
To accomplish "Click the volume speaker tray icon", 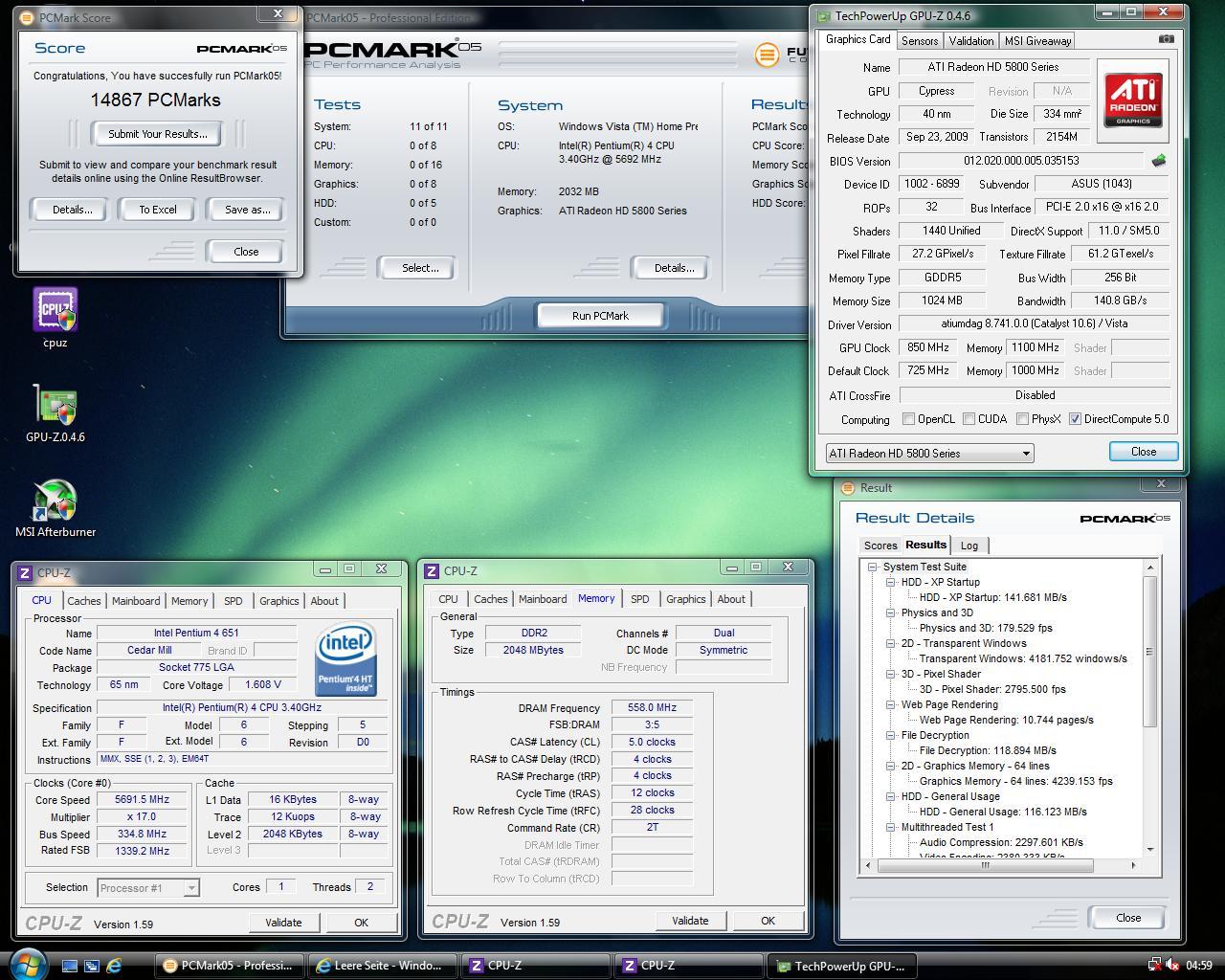I will pos(1172,966).
